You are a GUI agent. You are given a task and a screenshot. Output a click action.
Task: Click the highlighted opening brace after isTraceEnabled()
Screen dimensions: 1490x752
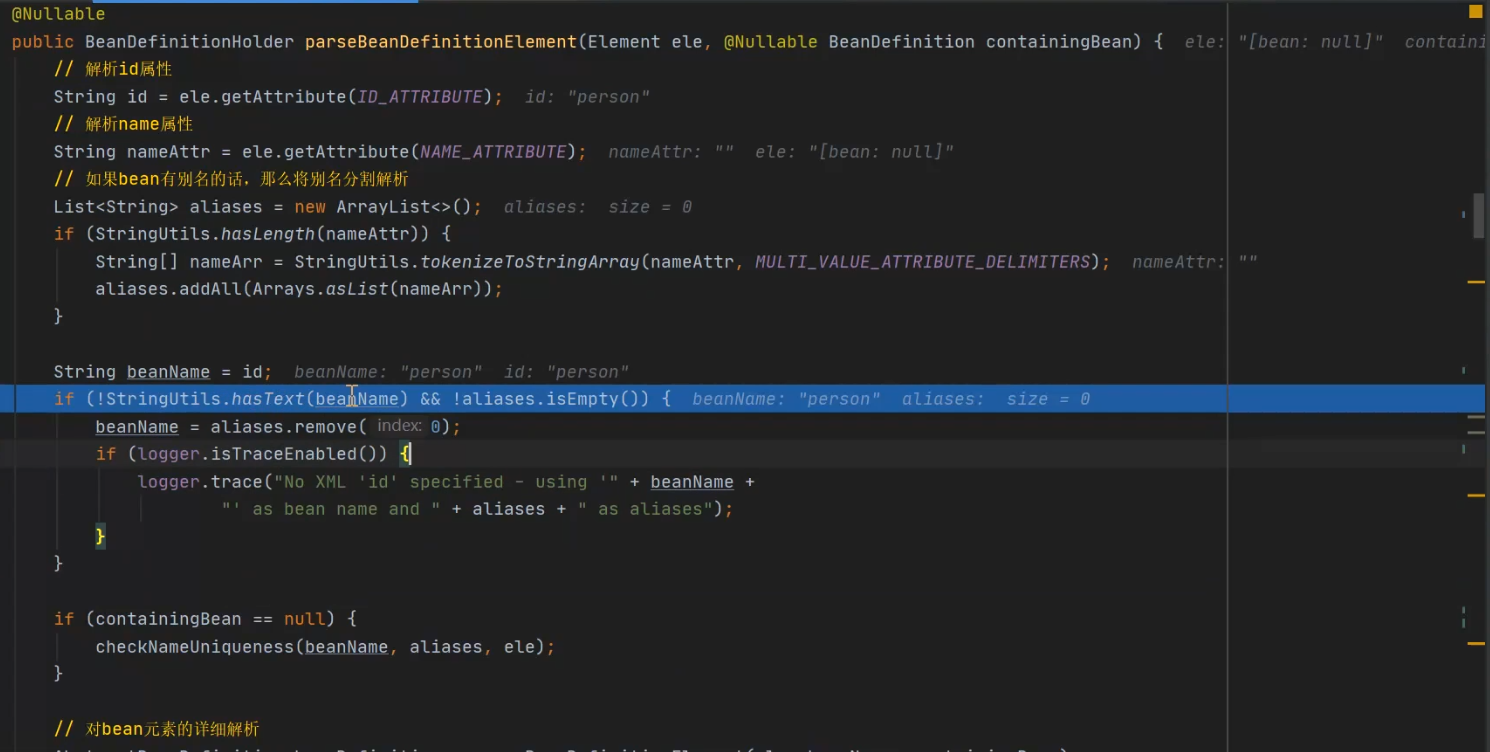click(405, 454)
